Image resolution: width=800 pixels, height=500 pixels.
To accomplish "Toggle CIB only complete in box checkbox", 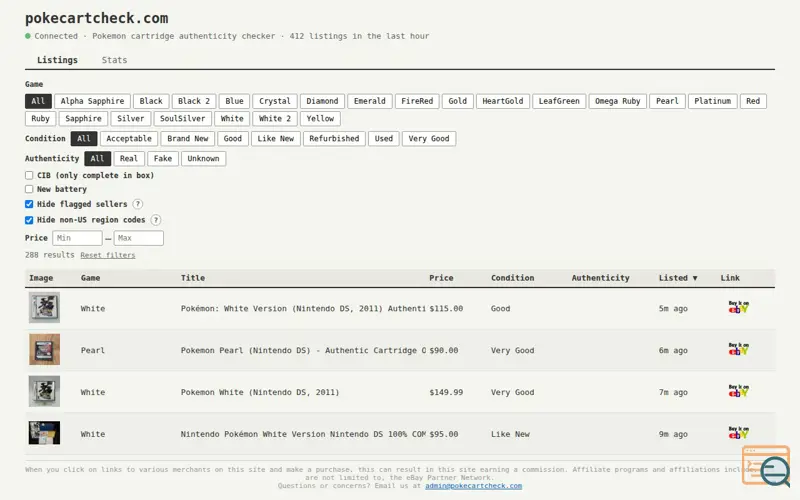I will coord(29,176).
